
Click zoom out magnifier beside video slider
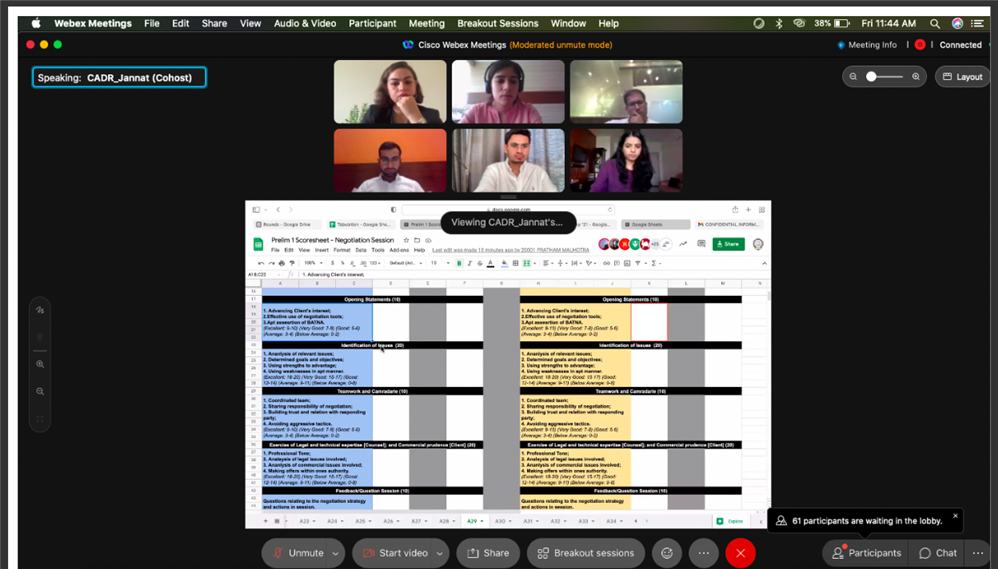pos(853,76)
